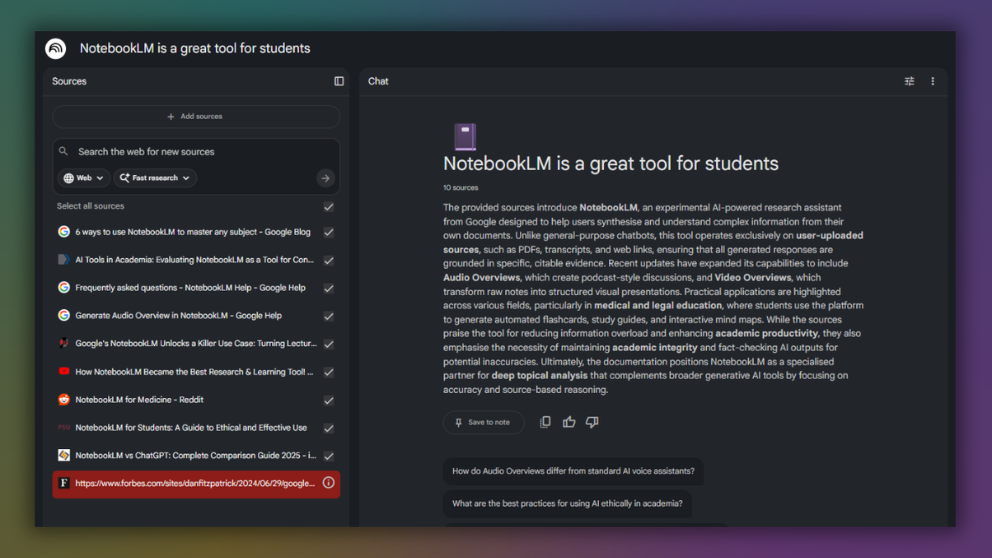Screen dimensions: 992x558
Task: Uncheck the 6 ways to use NotebookLM source
Action: pyautogui.click(x=328, y=232)
